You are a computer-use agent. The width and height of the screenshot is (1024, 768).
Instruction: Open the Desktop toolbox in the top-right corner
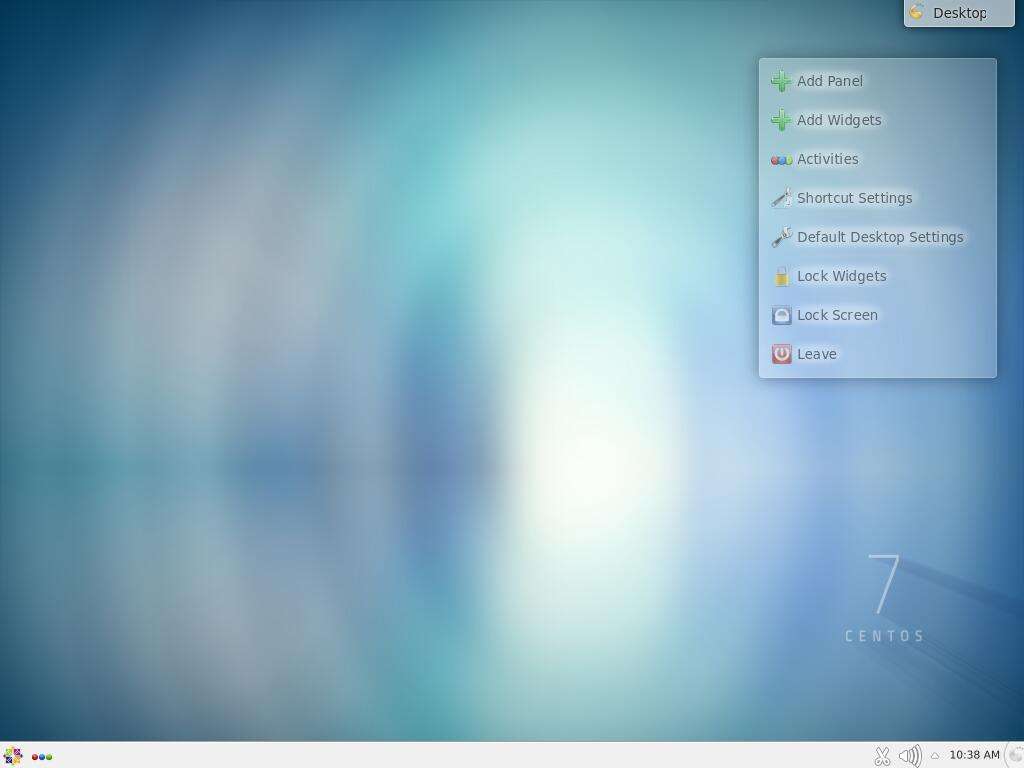[x=957, y=13]
